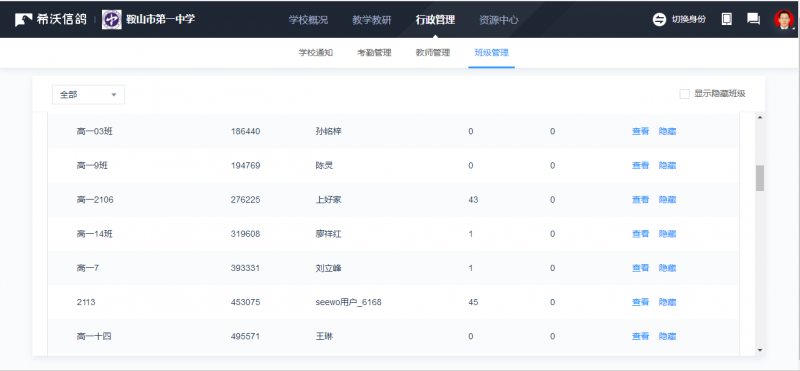The image size is (800, 371).
Task: View details for class 高一2106
Action: (x=640, y=200)
